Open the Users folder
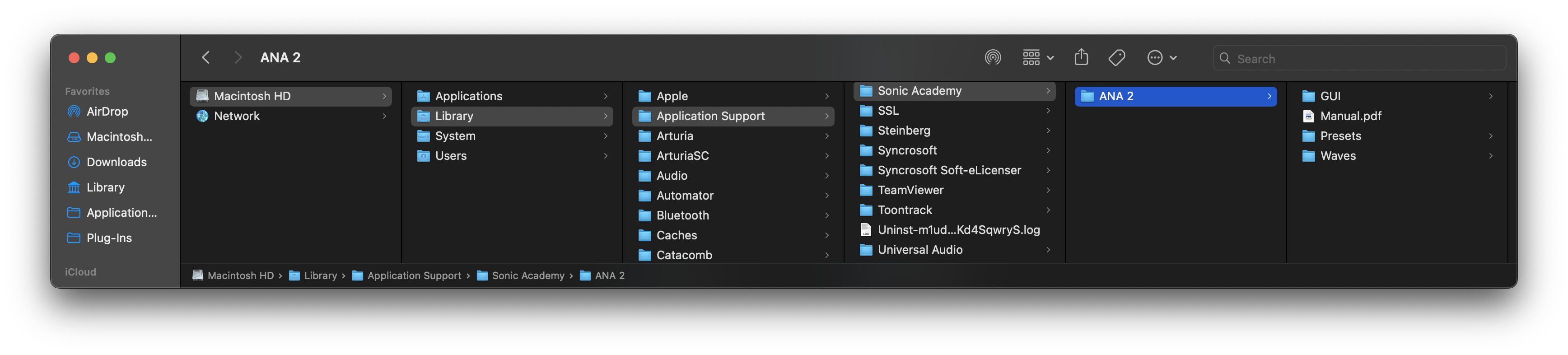1568x355 pixels. tap(511, 156)
